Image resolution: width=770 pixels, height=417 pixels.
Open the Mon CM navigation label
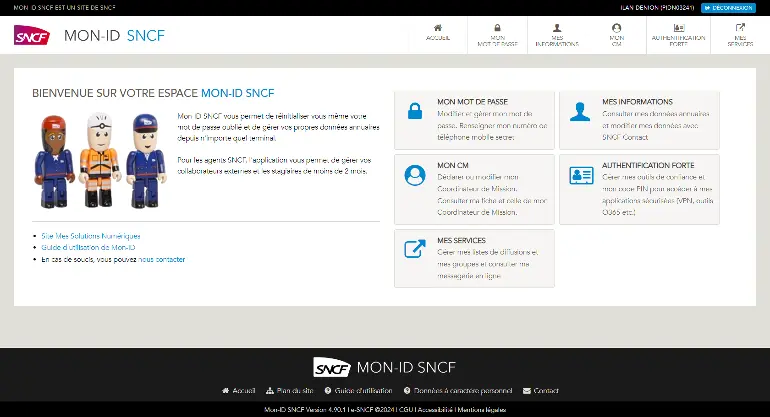pyautogui.click(x=617, y=41)
